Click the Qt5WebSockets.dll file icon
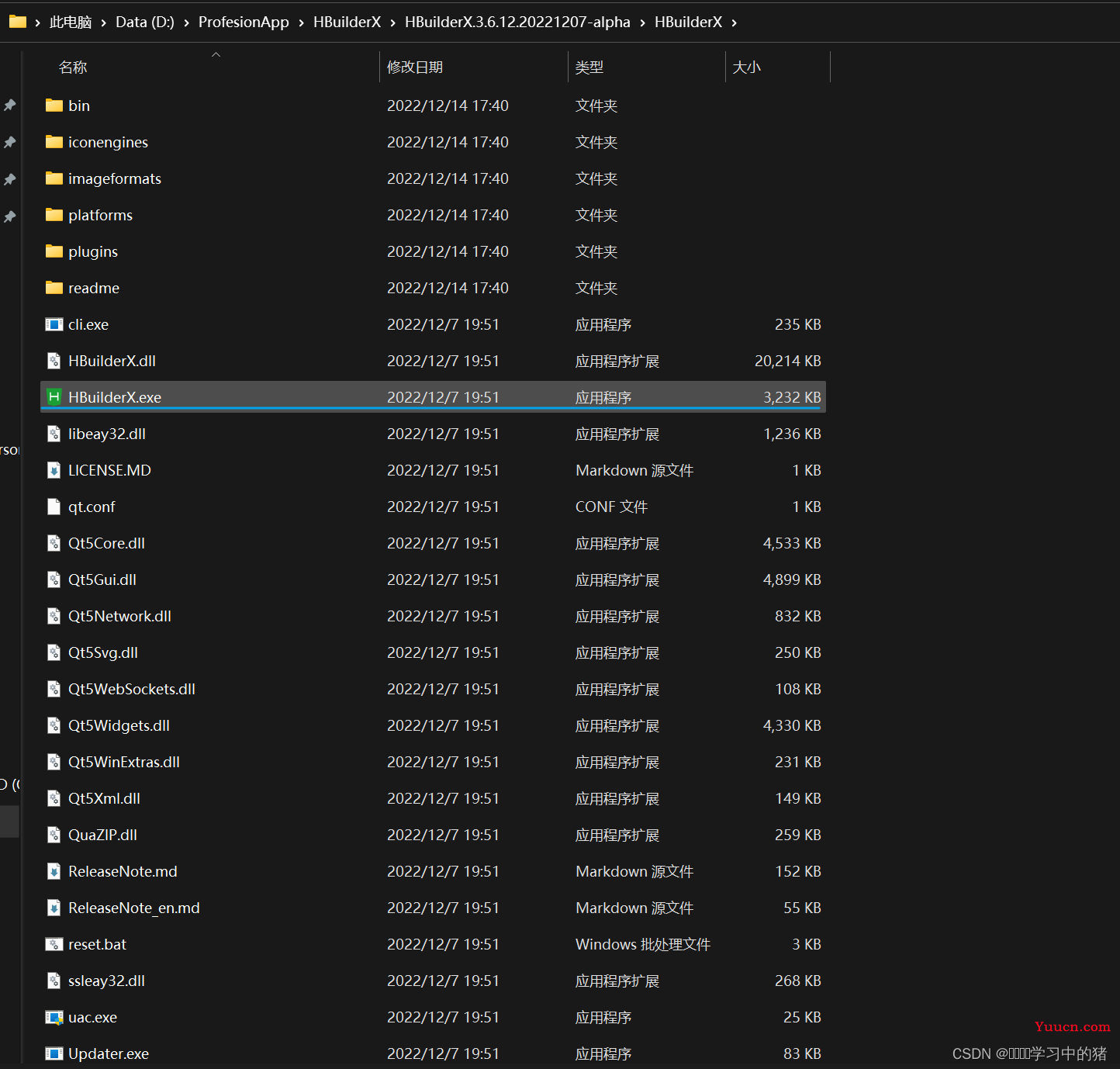Viewport: 1120px width, 1069px height. [54, 689]
